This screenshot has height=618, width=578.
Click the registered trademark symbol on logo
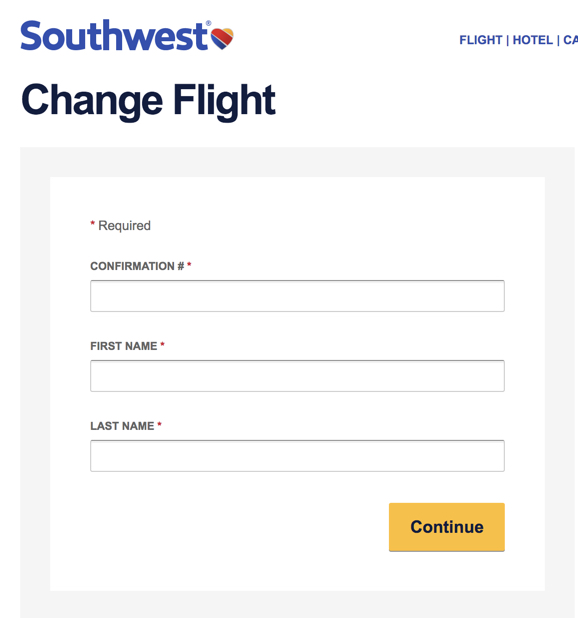(208, 23)
